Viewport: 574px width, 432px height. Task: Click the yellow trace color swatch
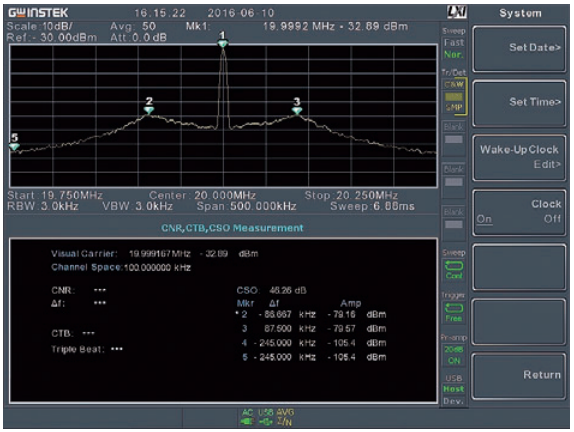click(x=454, y=97)
